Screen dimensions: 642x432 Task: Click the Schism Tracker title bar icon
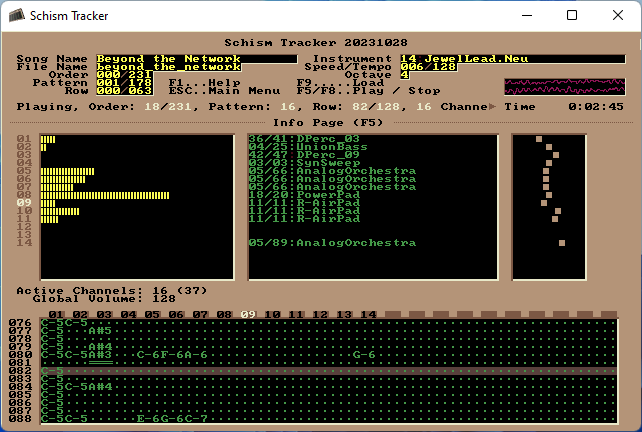point(15,15)
